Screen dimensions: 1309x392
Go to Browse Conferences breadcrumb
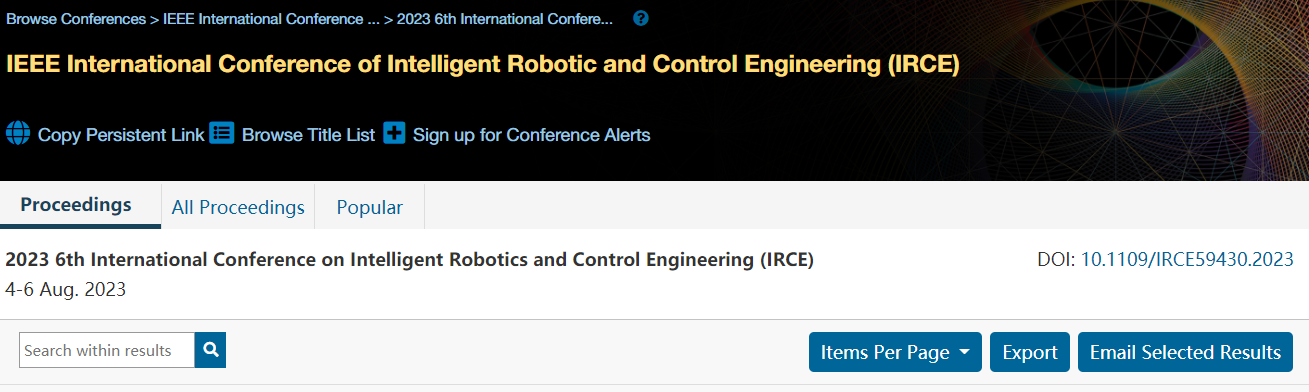pos(76,19)
